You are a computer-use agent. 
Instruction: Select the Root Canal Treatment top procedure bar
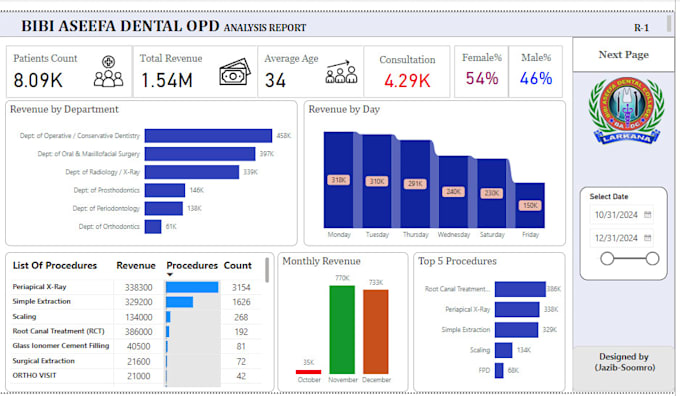coord(520,289)
